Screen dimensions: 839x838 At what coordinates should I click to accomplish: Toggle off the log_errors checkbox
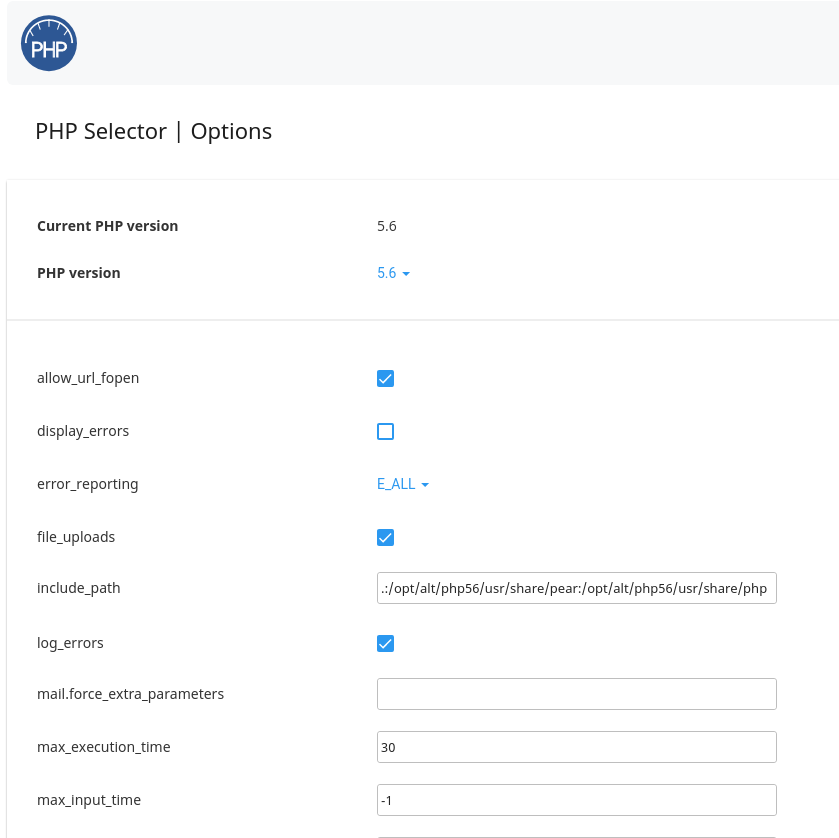(385, 643)
